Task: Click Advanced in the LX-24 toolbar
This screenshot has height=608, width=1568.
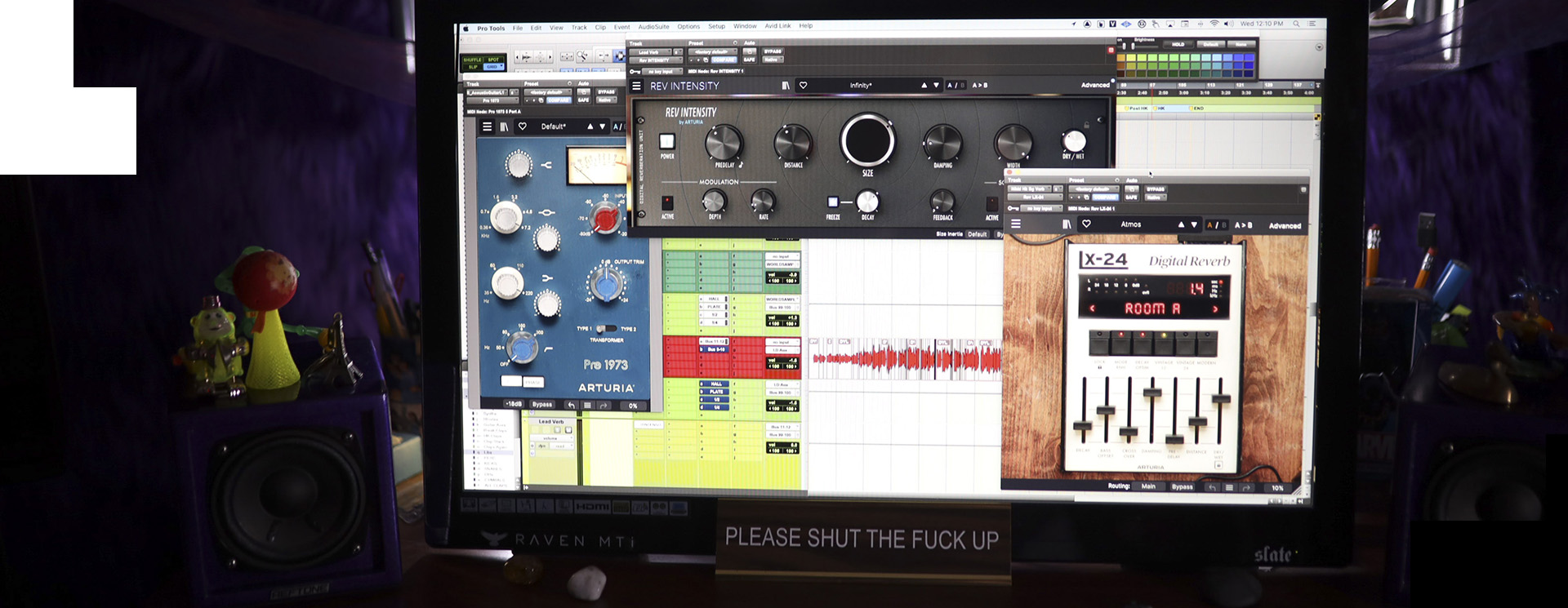Action: 1285,226
